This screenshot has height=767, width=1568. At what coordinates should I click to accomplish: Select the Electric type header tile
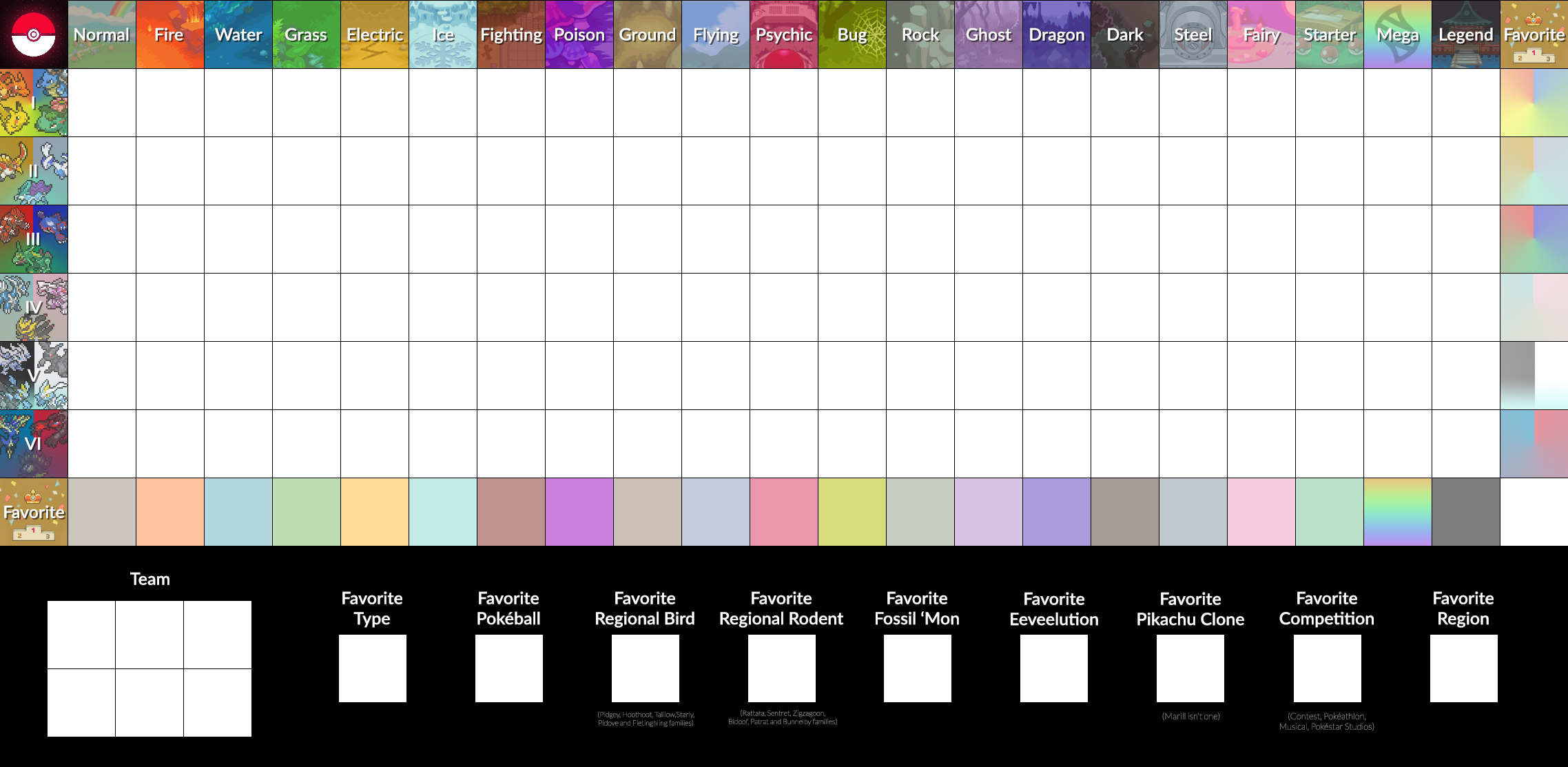375,34
